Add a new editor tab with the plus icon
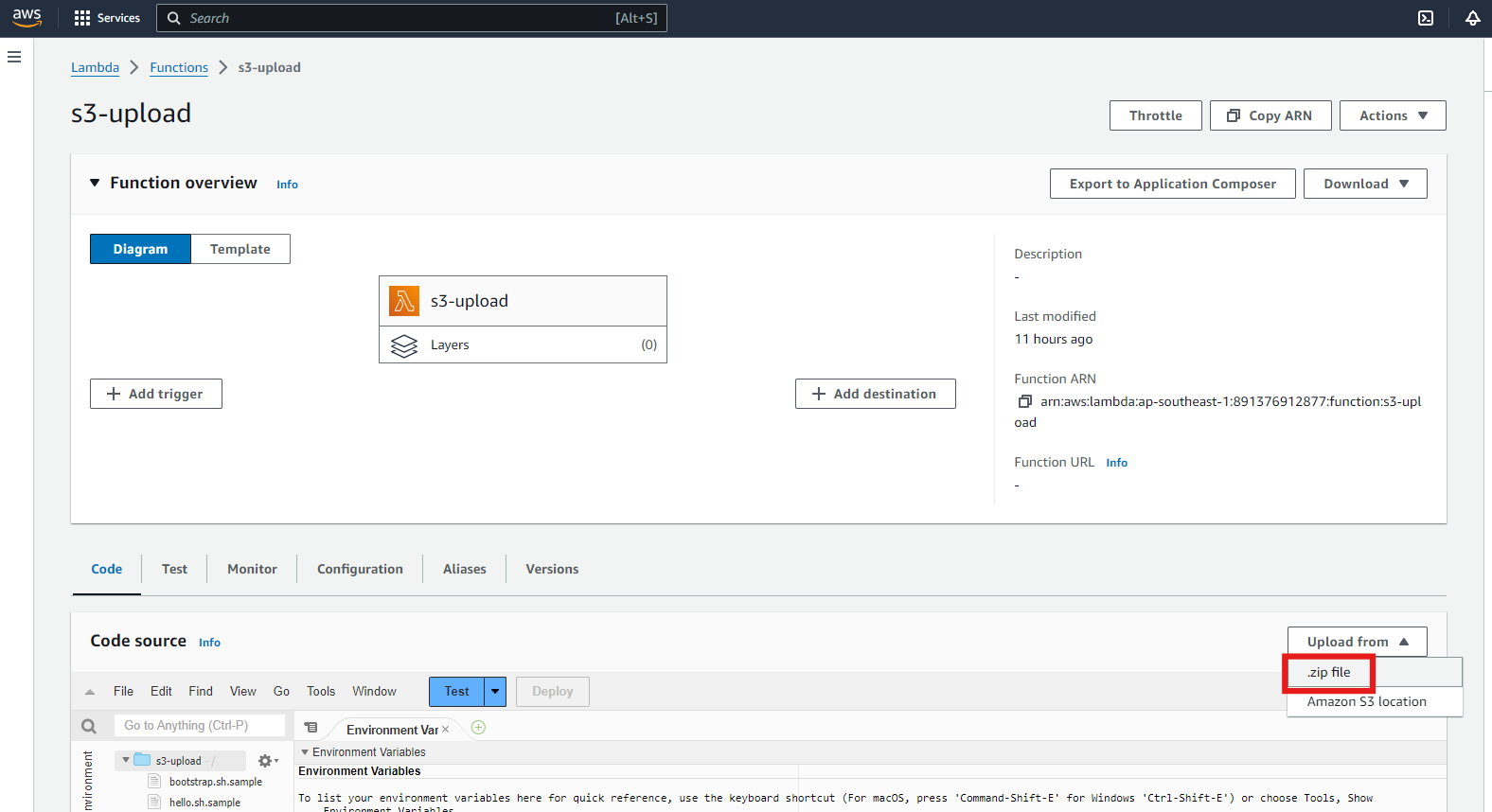Viewport: 1492px width, 812px height. tap(478, 728)
